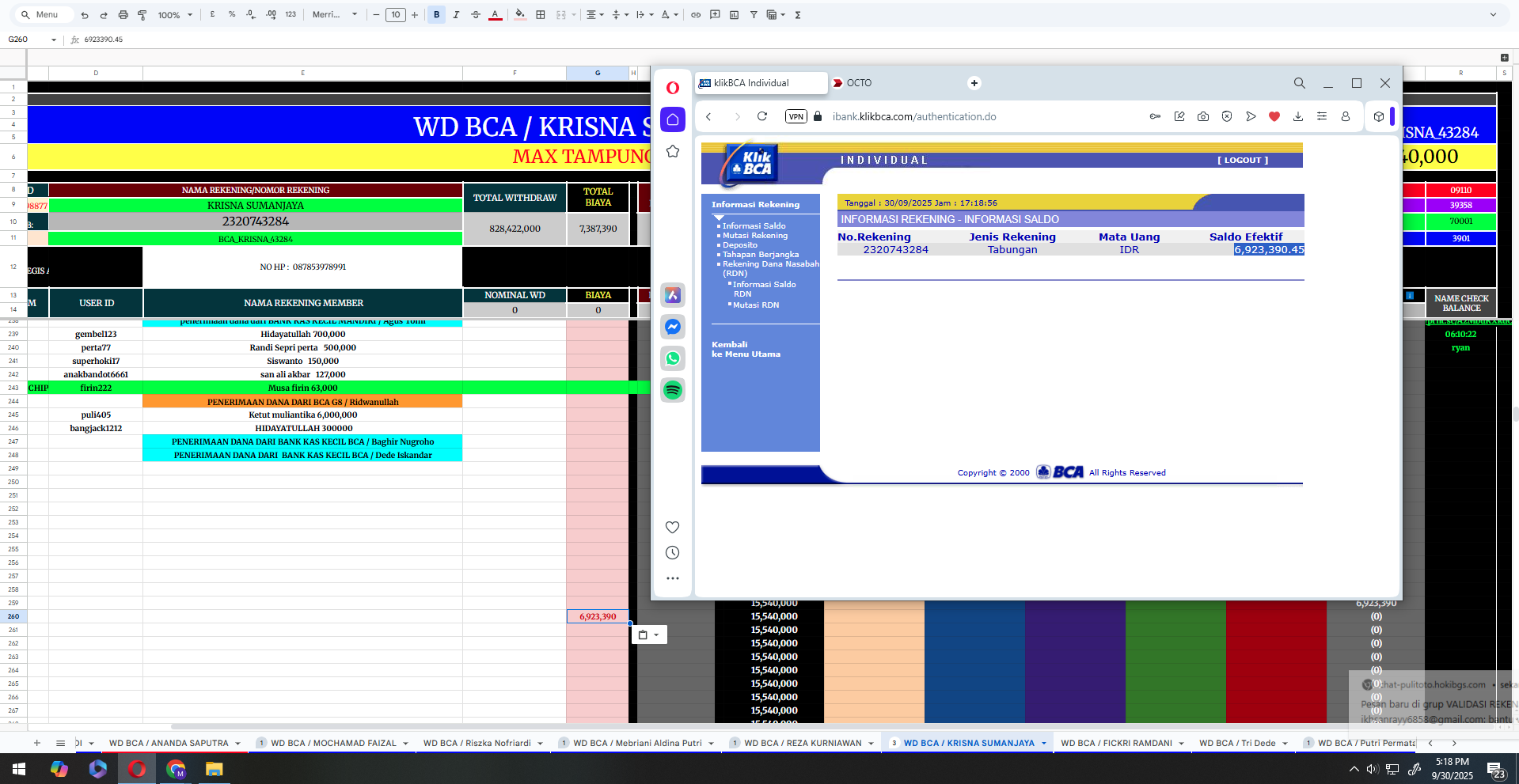Open Opera downloads icon
Image resolution: width=1519 pixels, height=784 pixels.
point(1298,116)
